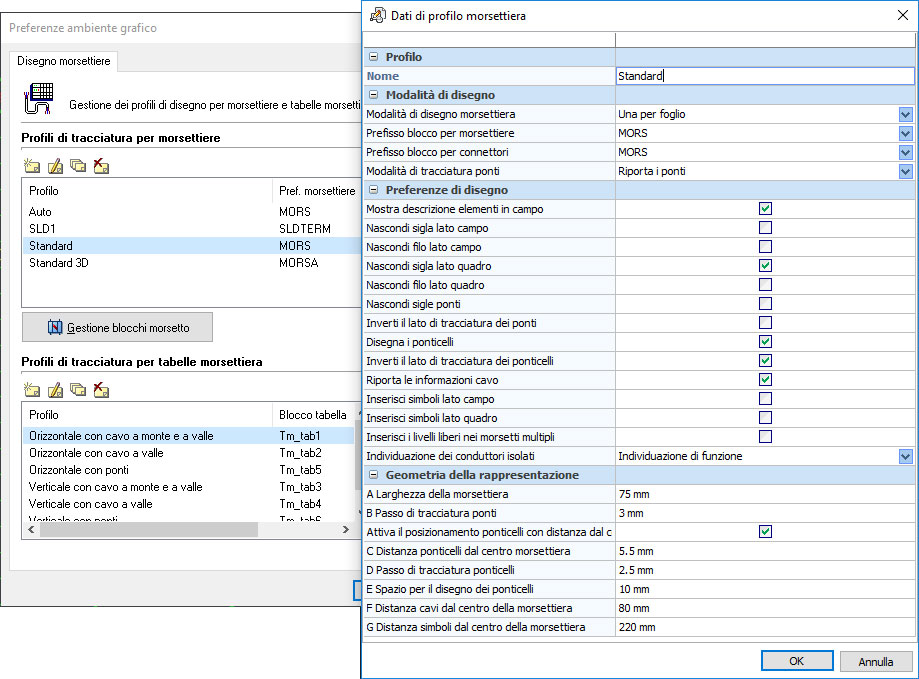This screenshot has height=679, width=919.
Task: Click edit profile pencil icon for tabelle morsettiera
Action: point(55,390)
